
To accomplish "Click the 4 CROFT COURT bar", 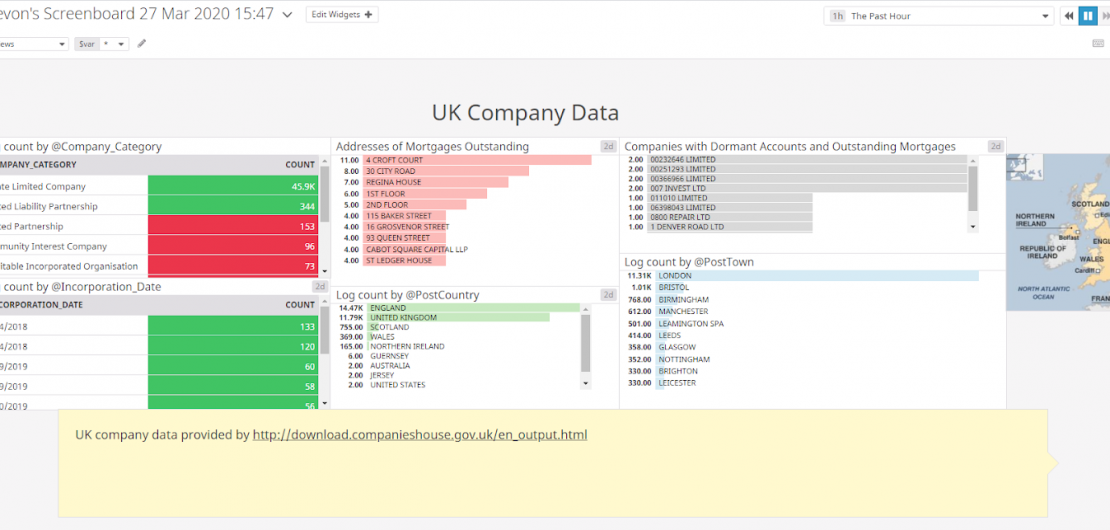I will click(478, 160).
